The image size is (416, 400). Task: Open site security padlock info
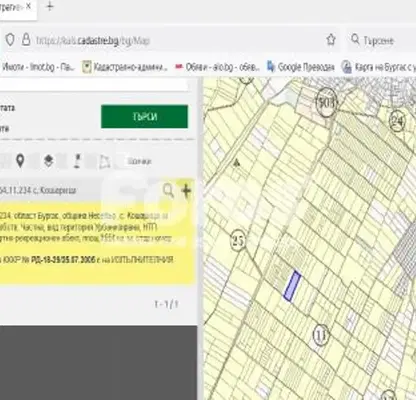(26, 40)
